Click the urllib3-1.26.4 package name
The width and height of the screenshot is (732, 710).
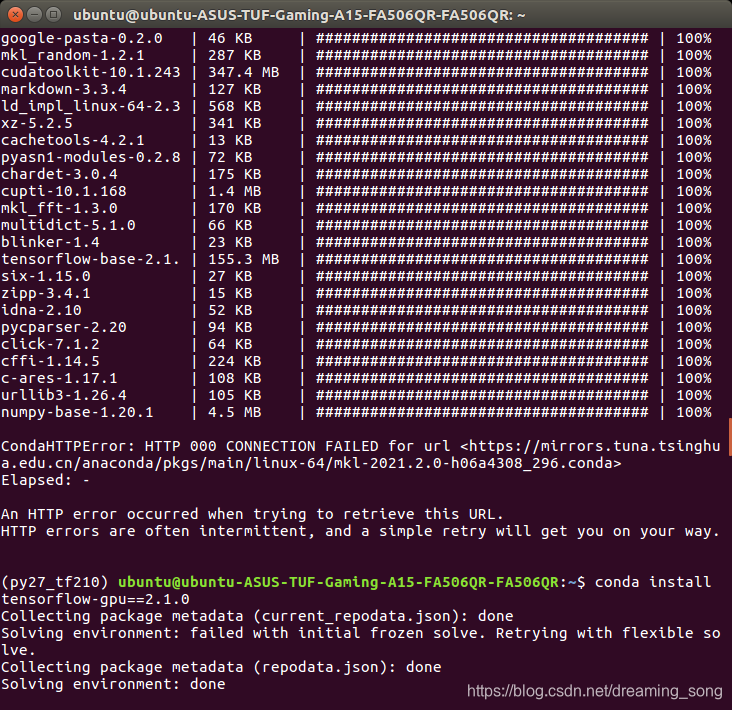coord(64,395)
